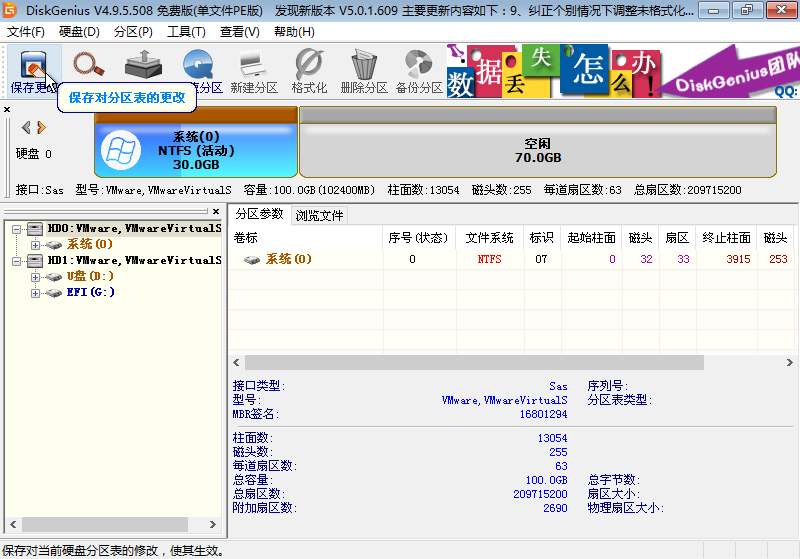Click the EFI(G:) partition icon in tree
800x559 pixels.
coord(54,293)
